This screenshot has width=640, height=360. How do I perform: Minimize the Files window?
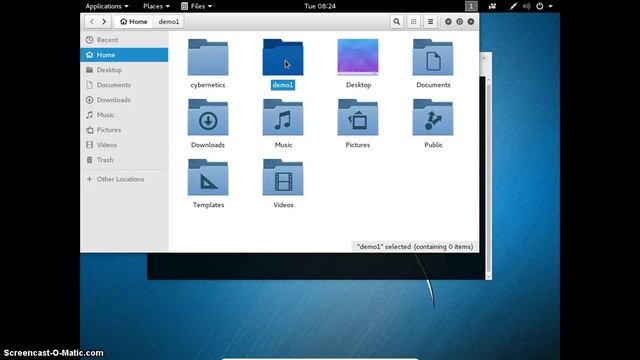pyautogui.click(x=448, y=22)
